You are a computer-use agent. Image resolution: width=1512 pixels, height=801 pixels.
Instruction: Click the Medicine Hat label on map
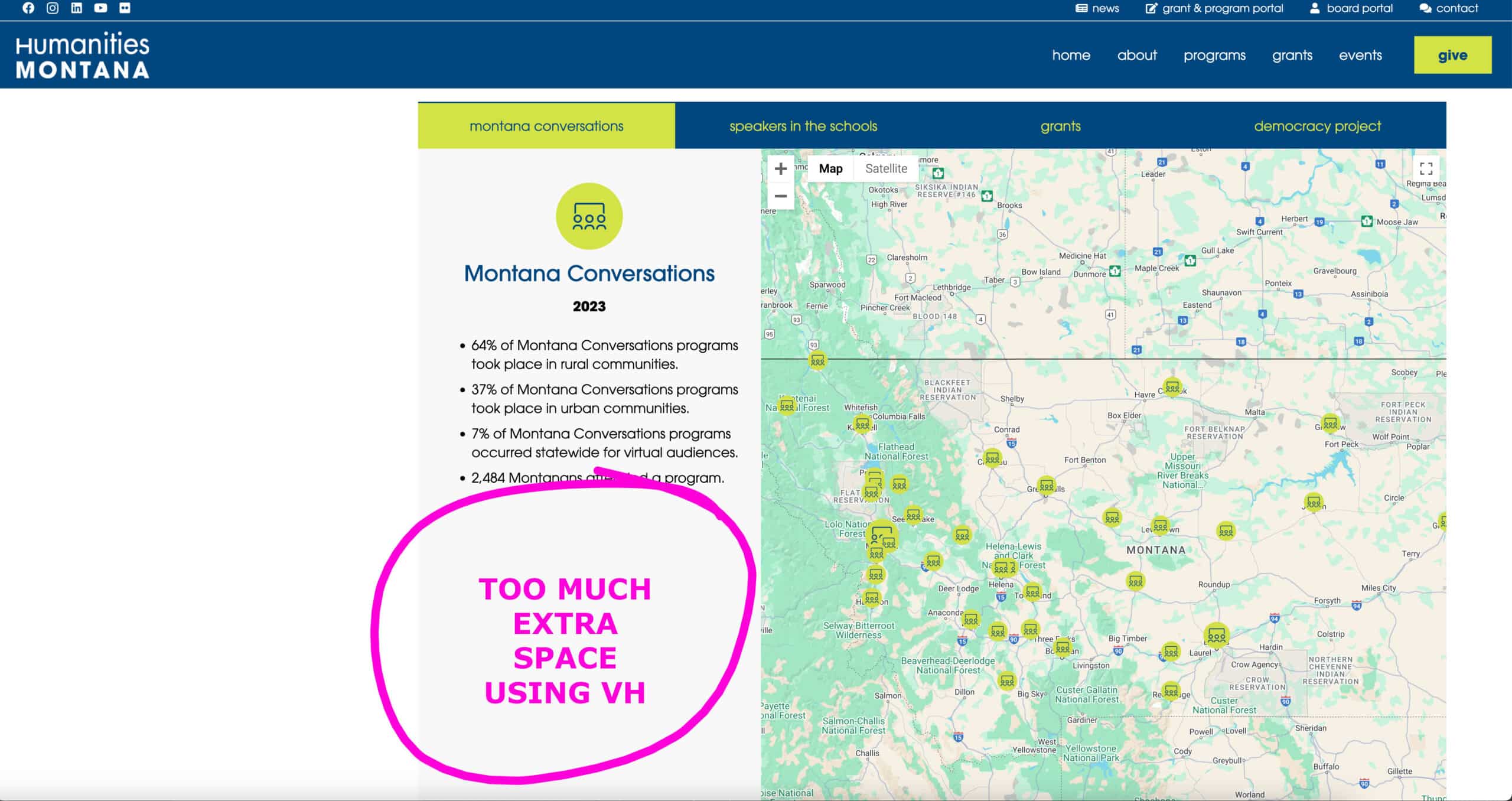pyautogui.click(x=1082, y=256)
